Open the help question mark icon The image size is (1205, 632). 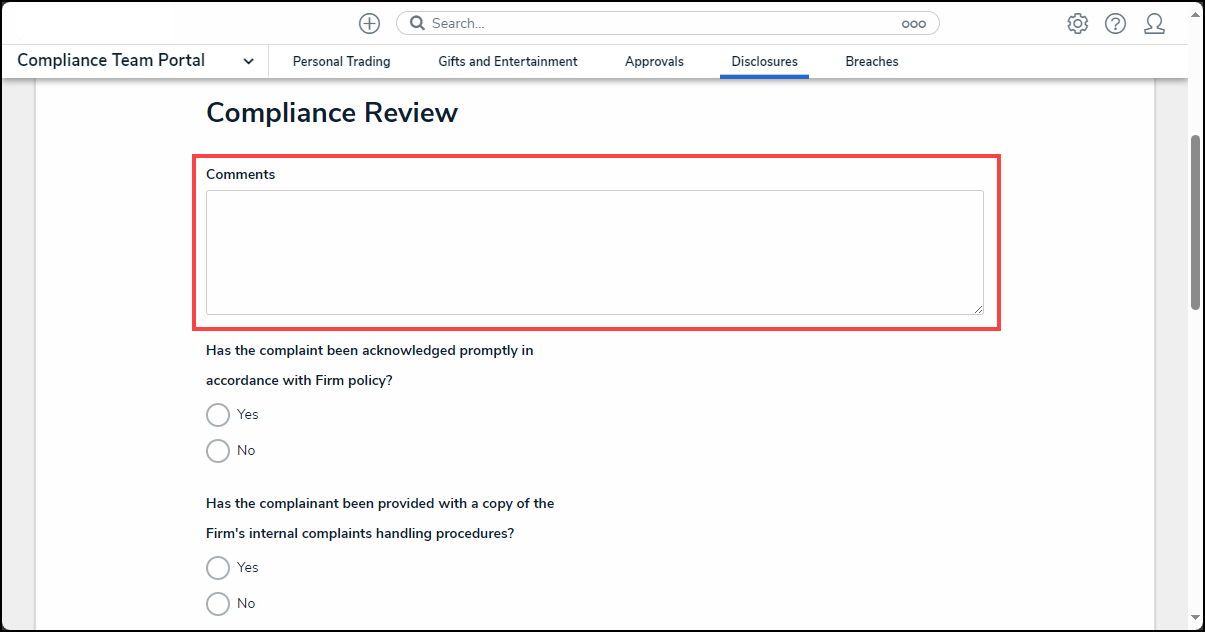(x=1115, y=24)
